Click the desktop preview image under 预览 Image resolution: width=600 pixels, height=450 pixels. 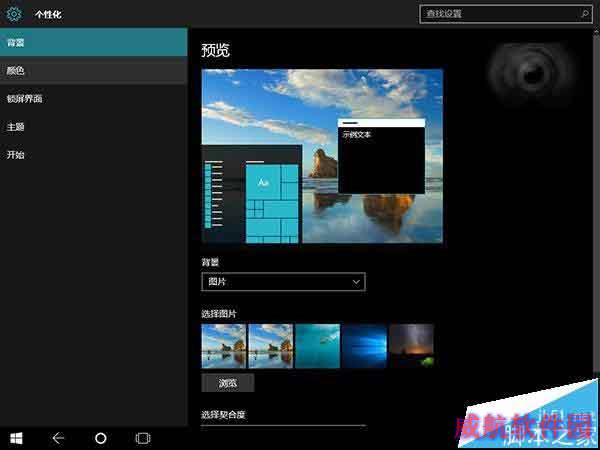tap(322, 155)
